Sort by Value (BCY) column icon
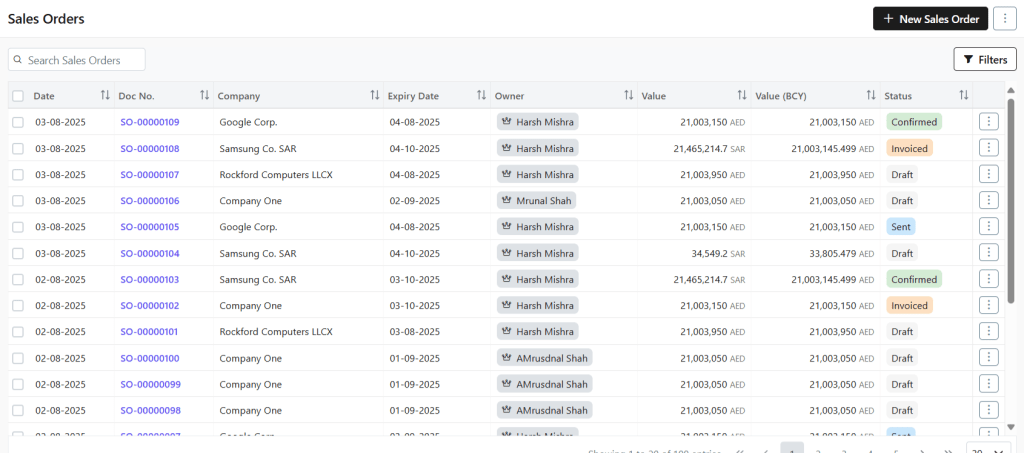 click(870, 96)
